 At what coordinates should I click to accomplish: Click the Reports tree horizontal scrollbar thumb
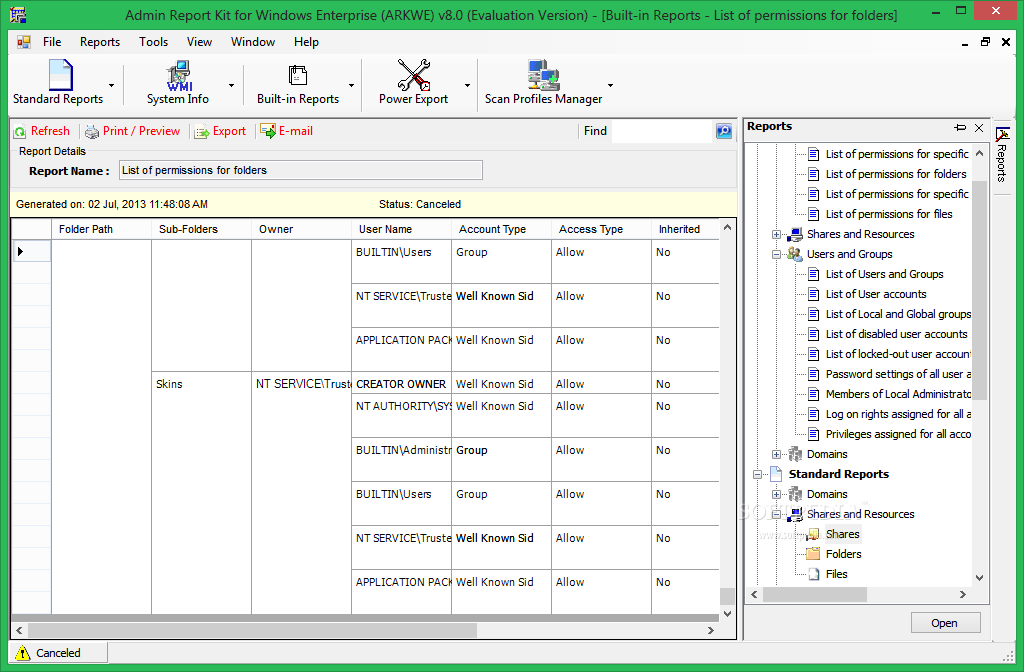[x=815, y=594]
